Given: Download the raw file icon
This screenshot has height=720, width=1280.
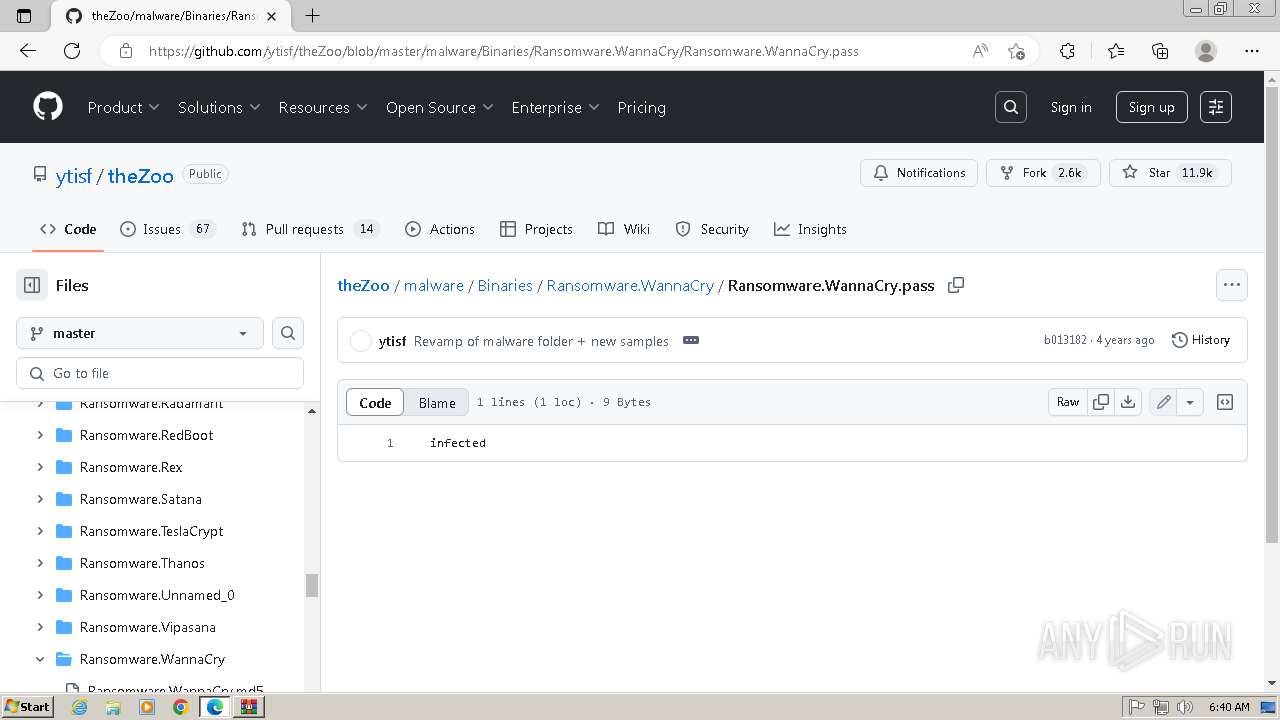Looking at the screenshot, I should click(x=1128, y=402).
